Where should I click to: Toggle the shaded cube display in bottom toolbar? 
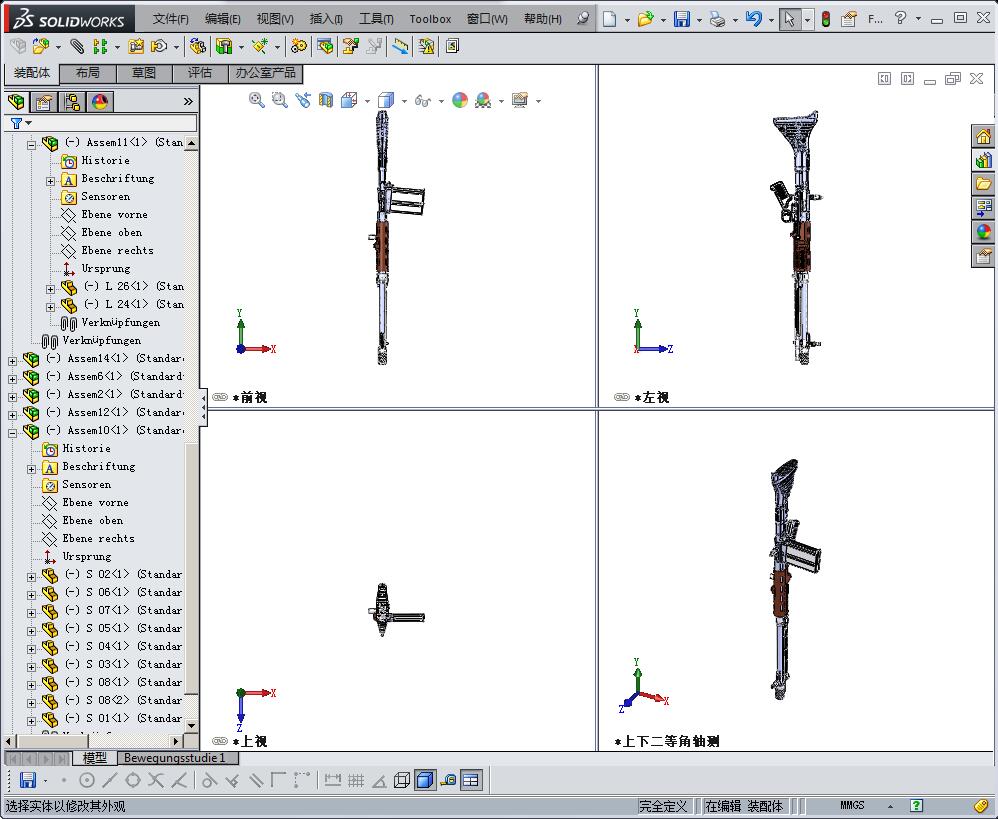click(425, 780)
